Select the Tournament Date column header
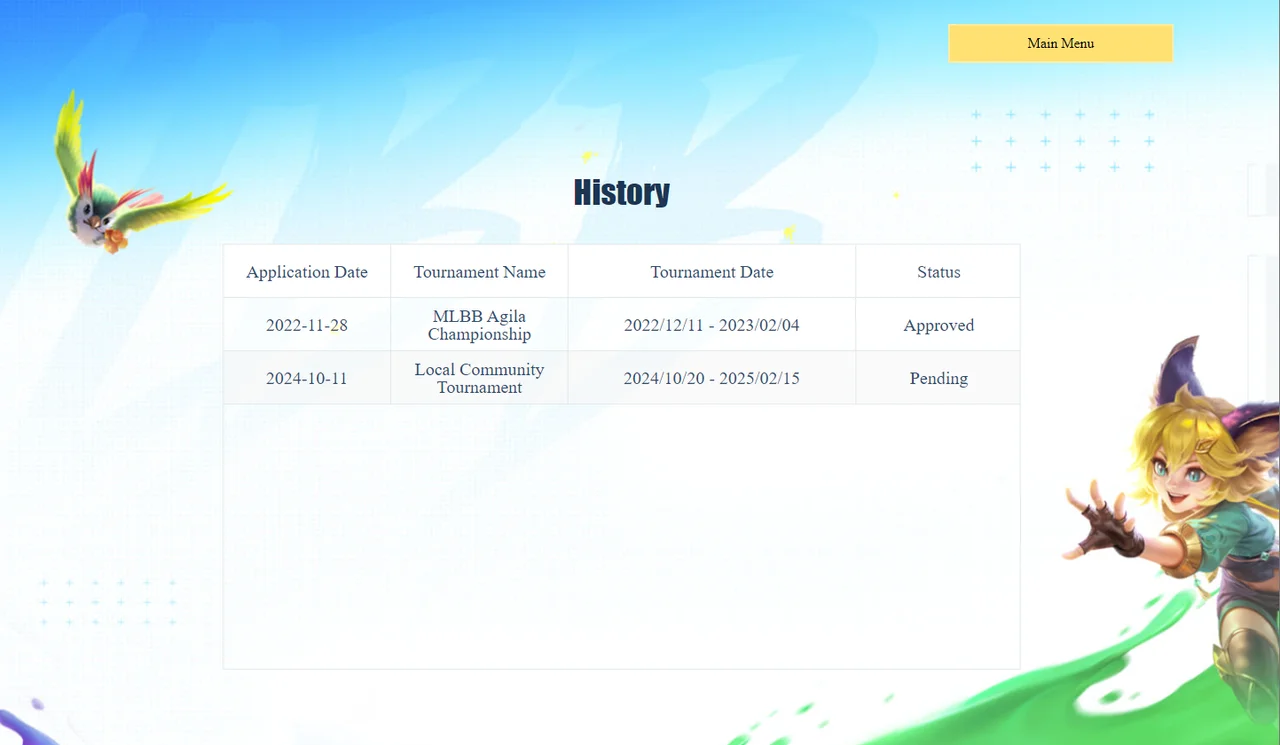Viewport: 1280px width, 745px height. pyautogui.click(x=711, y=271)
